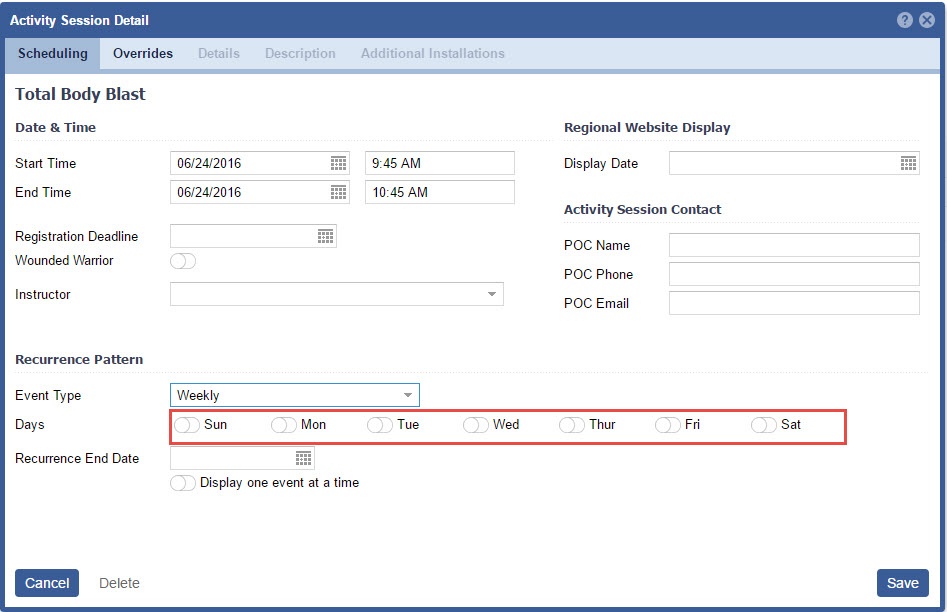Toggle Display one event at a time
The height and width of the screenshot is (612, 947).
click(183, 483)
